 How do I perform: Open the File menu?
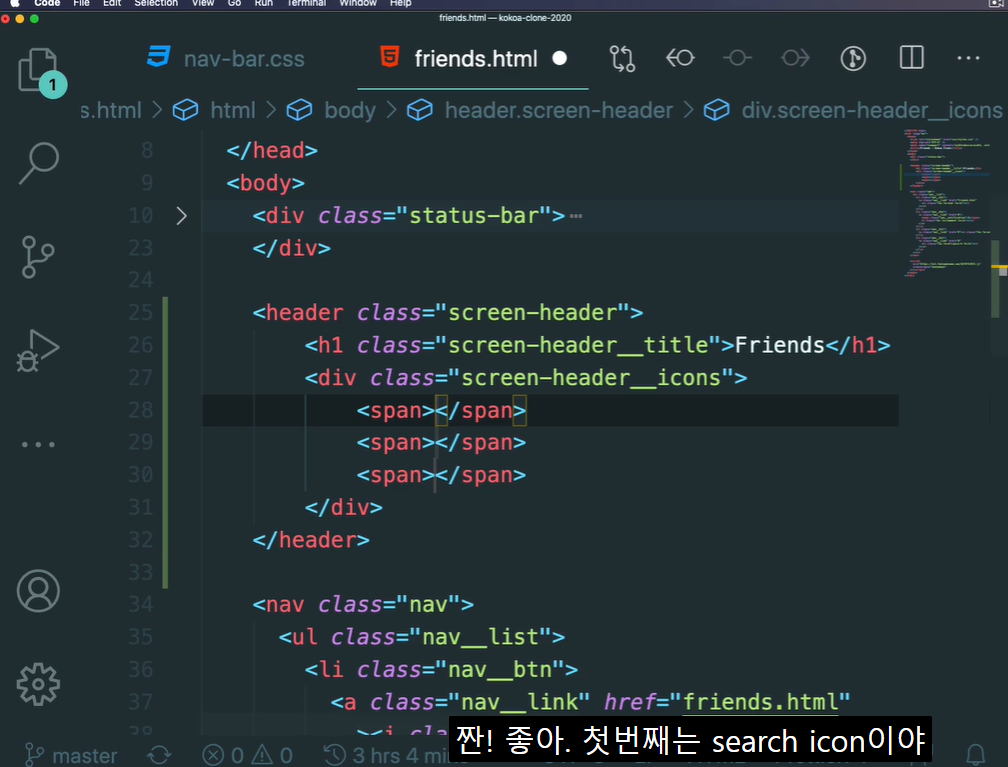[81, 3]
